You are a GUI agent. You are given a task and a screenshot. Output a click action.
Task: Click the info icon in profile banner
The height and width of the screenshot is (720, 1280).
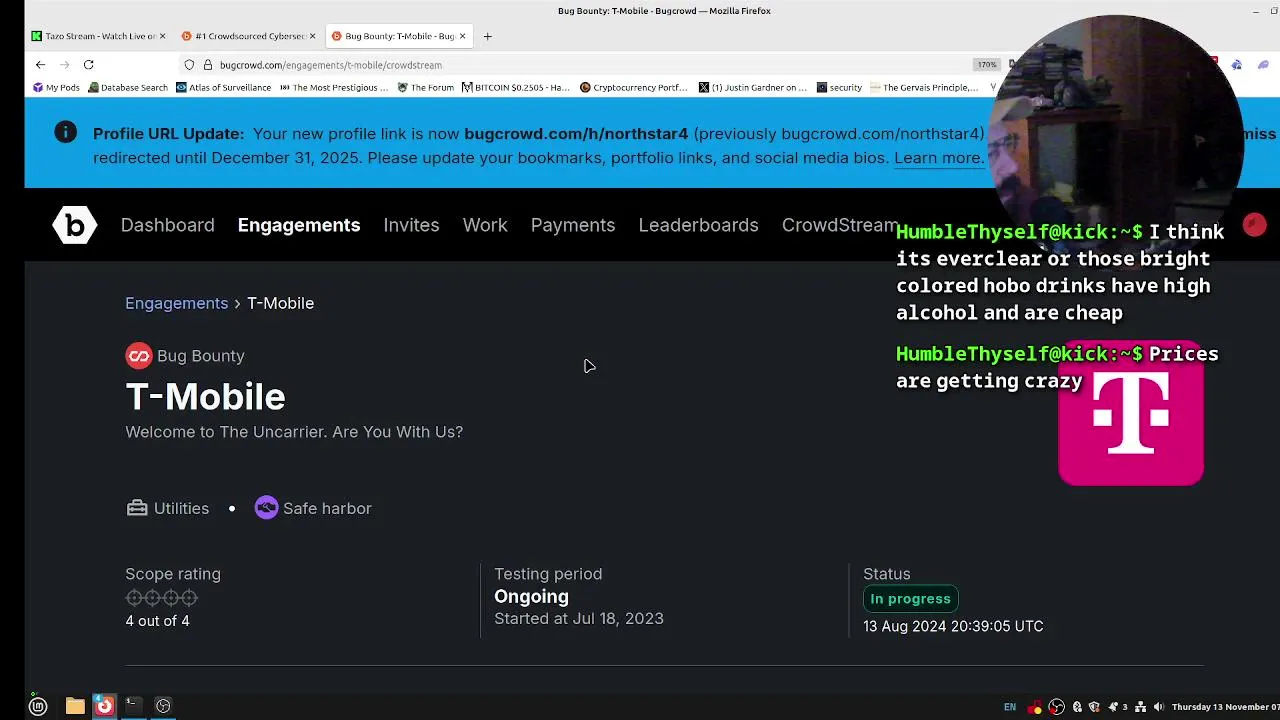(x=65, y=132)
